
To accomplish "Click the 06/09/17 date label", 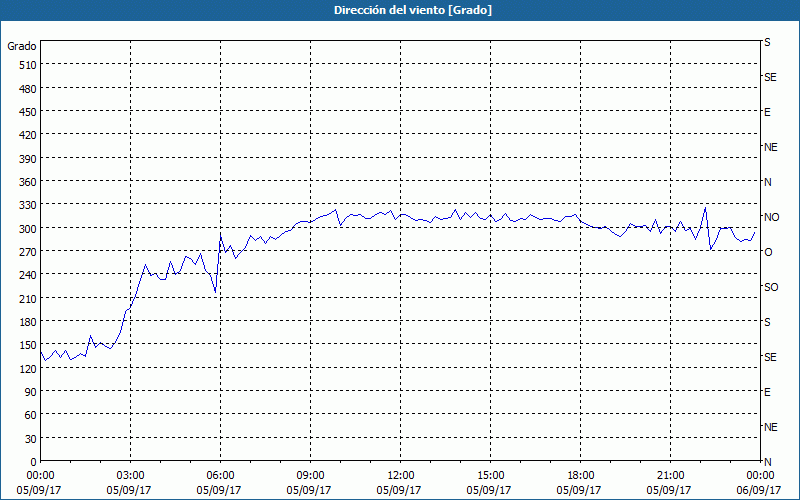I will (x=759, y=490).
